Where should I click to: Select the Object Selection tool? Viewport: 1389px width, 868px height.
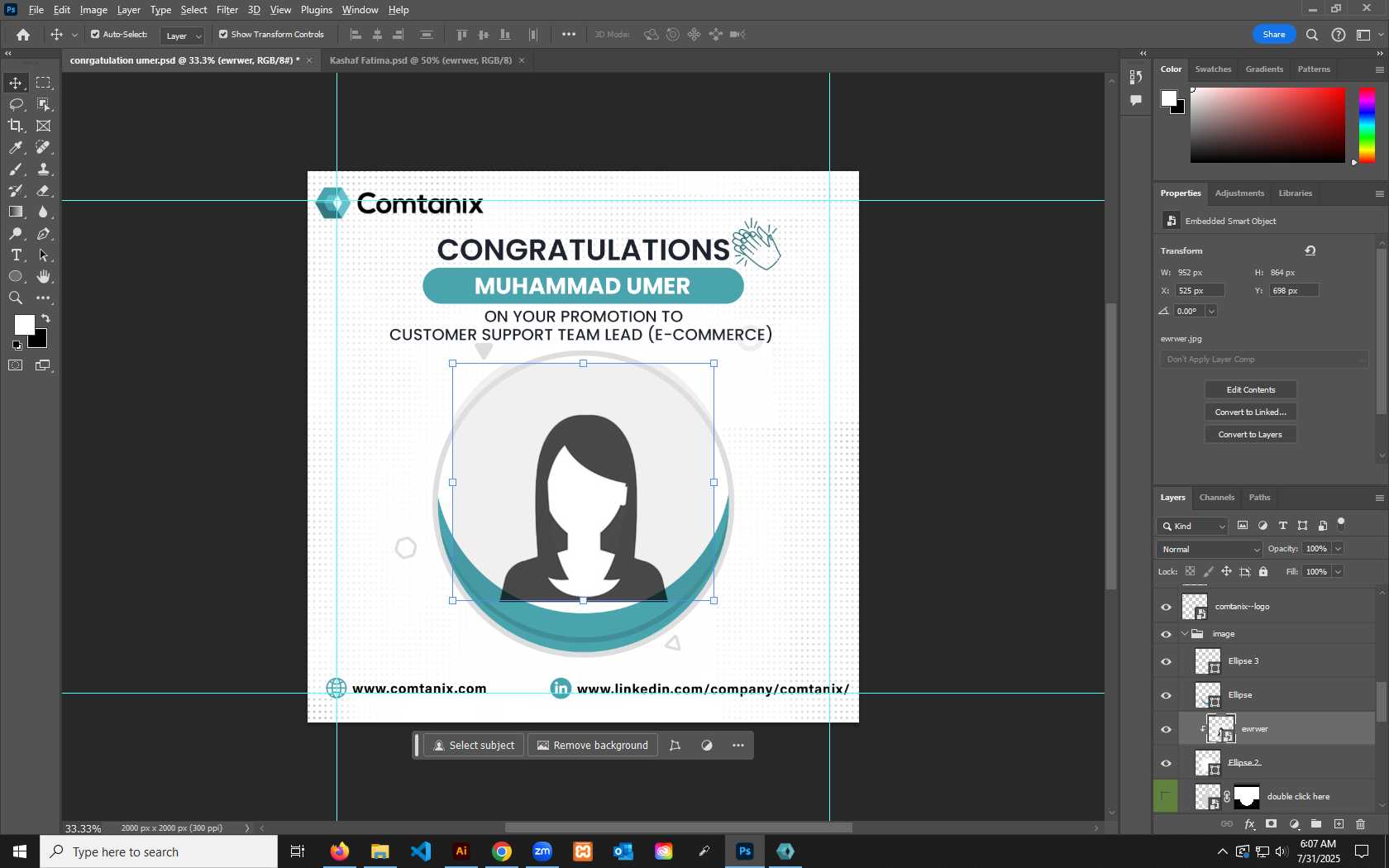point(44,104)
